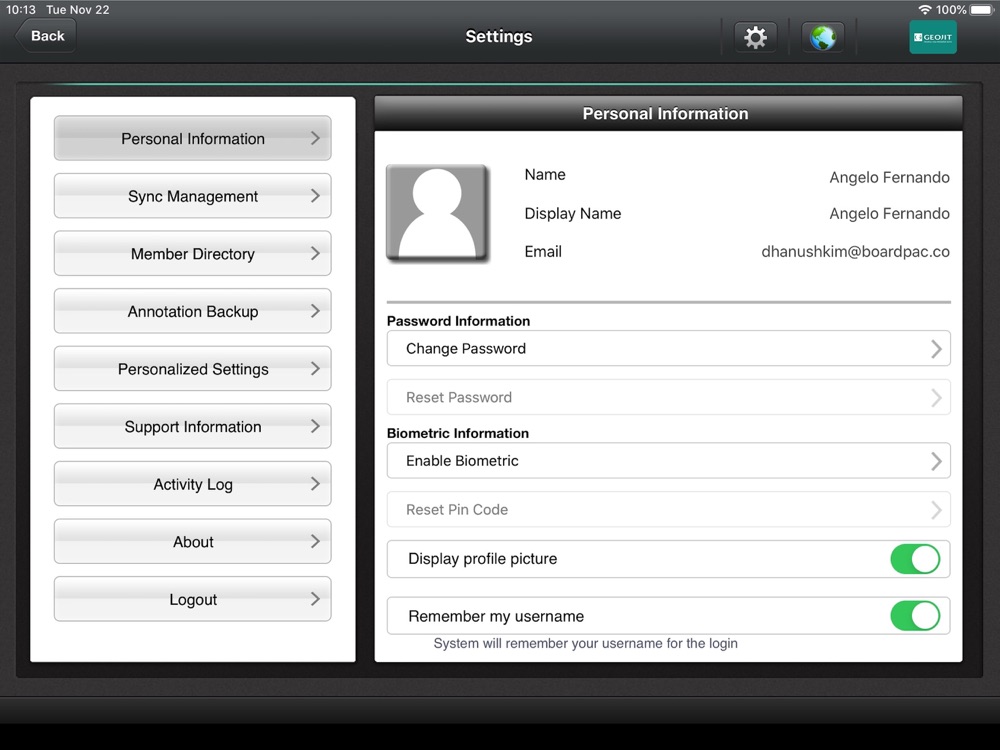1000x750 pixels.
Task: Tap the profile picture avatar placeholder
Action: click(x=438, y=212)
